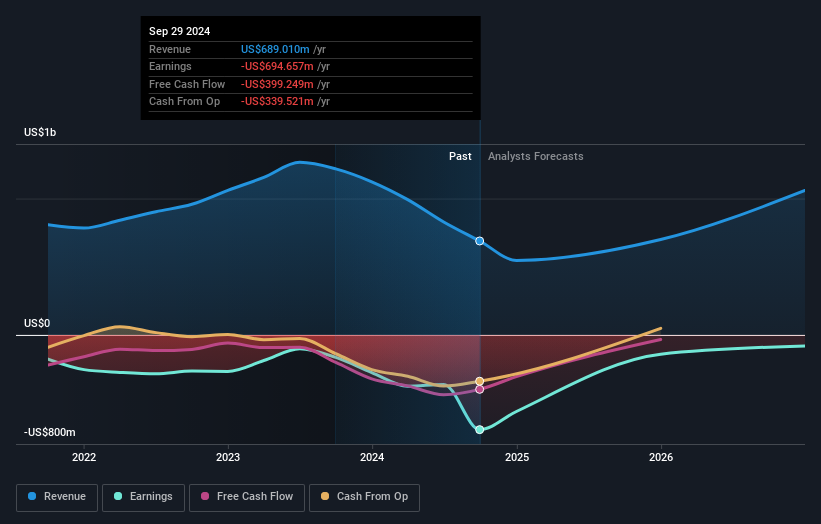
Task: Click the Sep 29 2024 tooltip date
Action: pyautogui.click(x=180, y=31)
